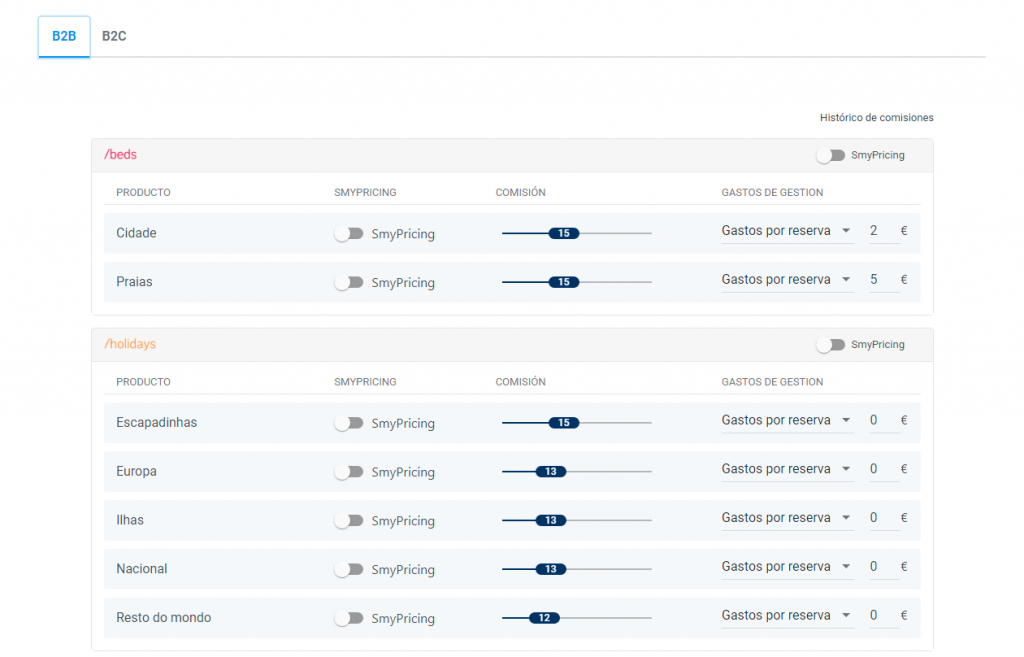Click the Cidade commission slider handle

[564, 233]
